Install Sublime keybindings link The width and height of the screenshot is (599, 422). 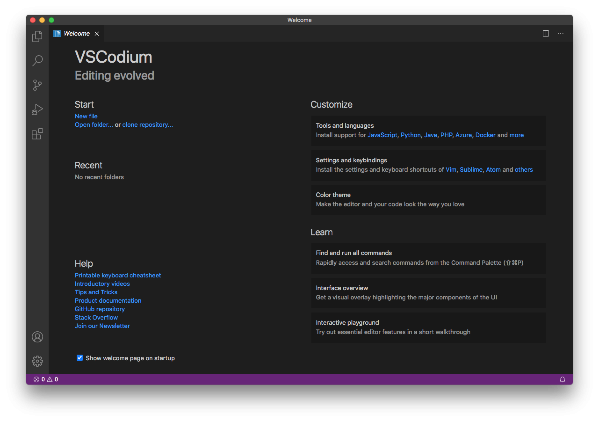tap(471, 170)
